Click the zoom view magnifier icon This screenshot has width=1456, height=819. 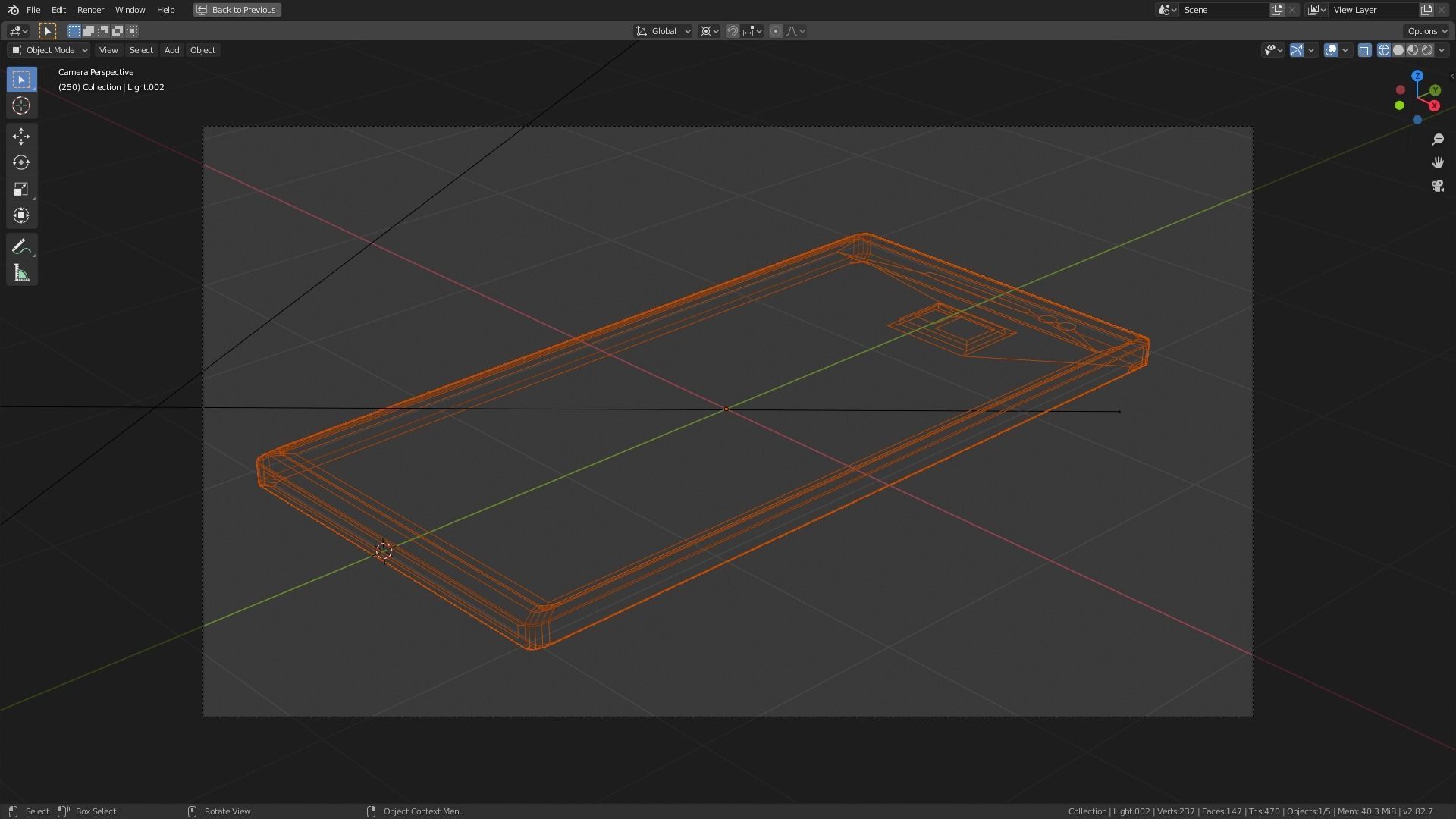[1437, 140]
